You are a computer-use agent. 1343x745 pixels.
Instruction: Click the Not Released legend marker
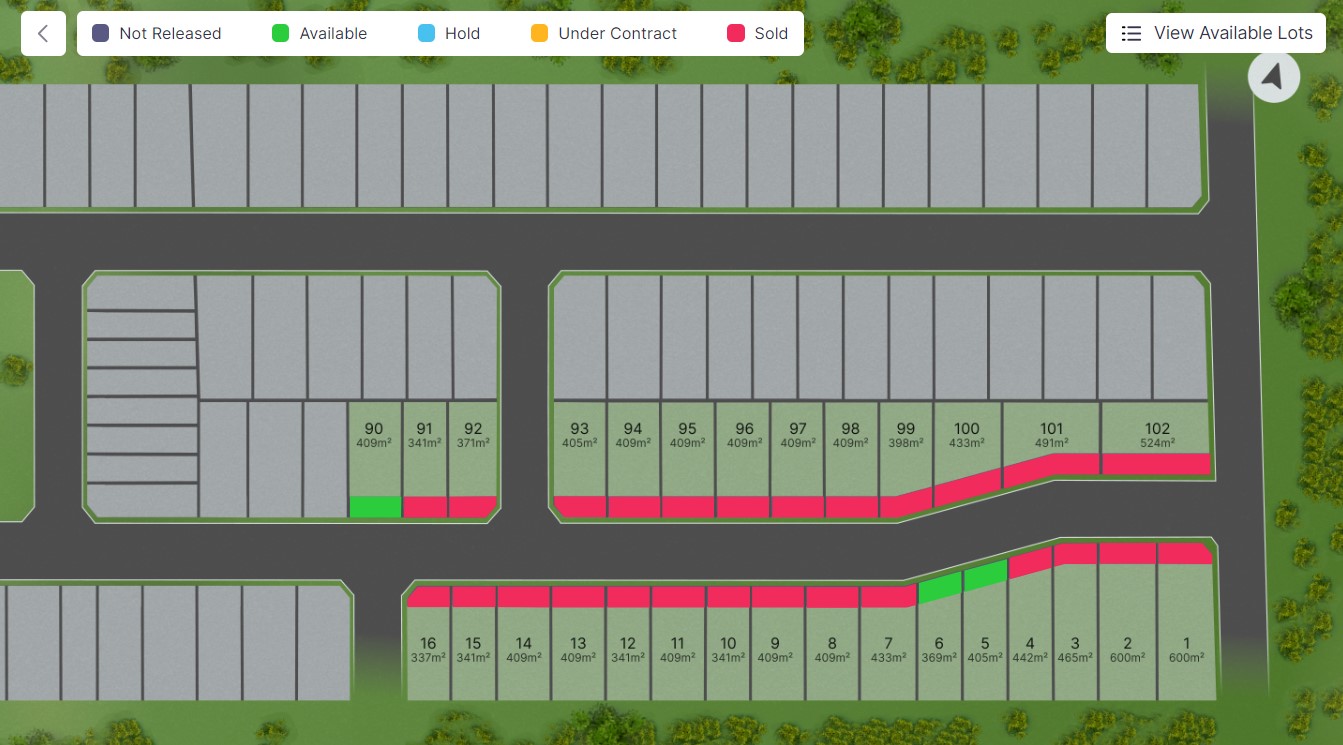point(100,33)
